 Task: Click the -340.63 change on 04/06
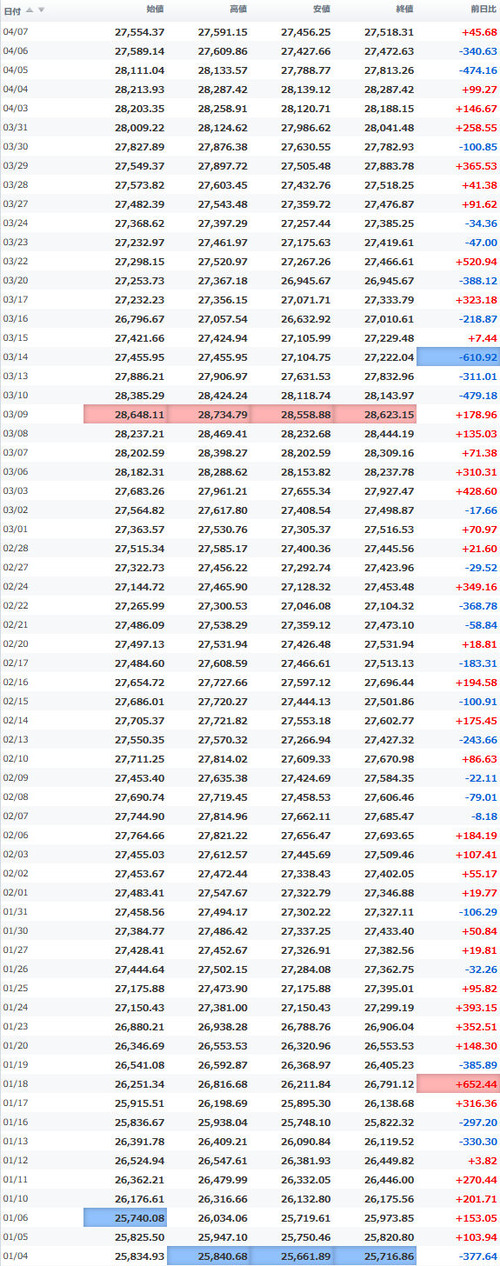click(476, 51)
